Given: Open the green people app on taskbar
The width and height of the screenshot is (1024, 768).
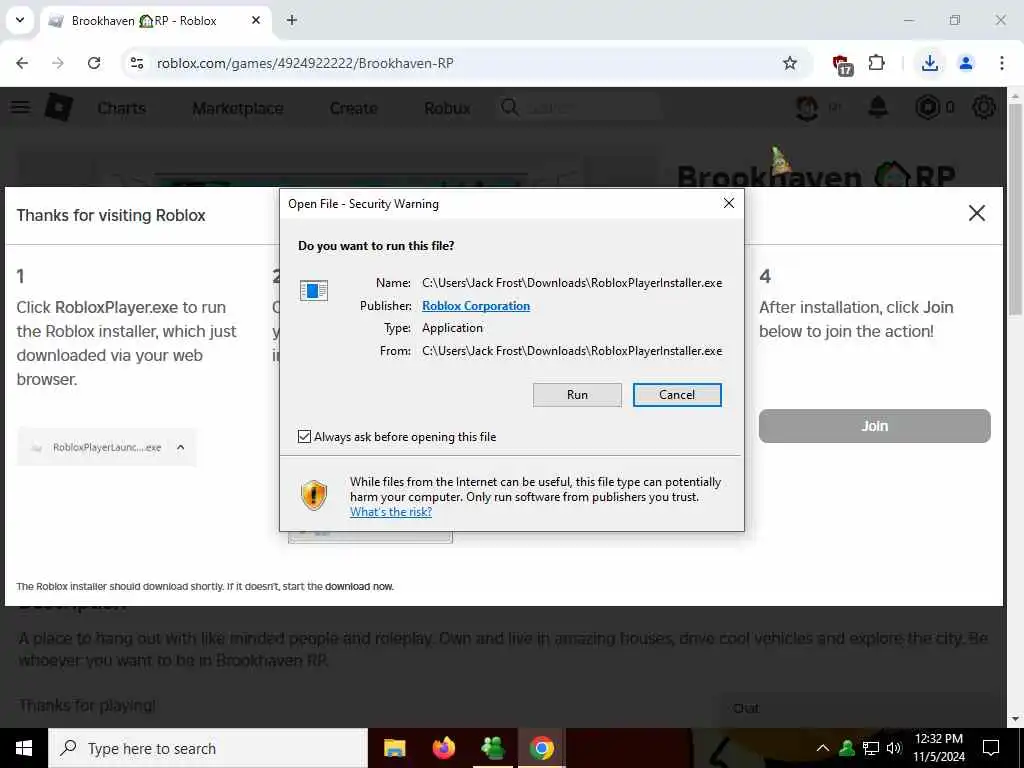Looking at the screenshot, I should [x=492, y=748].
